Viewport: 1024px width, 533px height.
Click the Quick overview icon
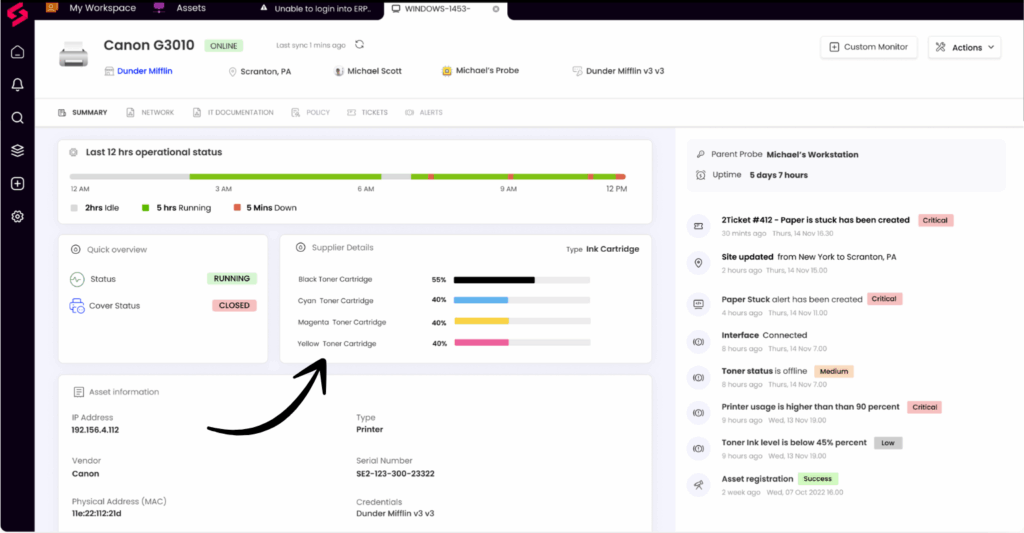[x=75, y=249]
